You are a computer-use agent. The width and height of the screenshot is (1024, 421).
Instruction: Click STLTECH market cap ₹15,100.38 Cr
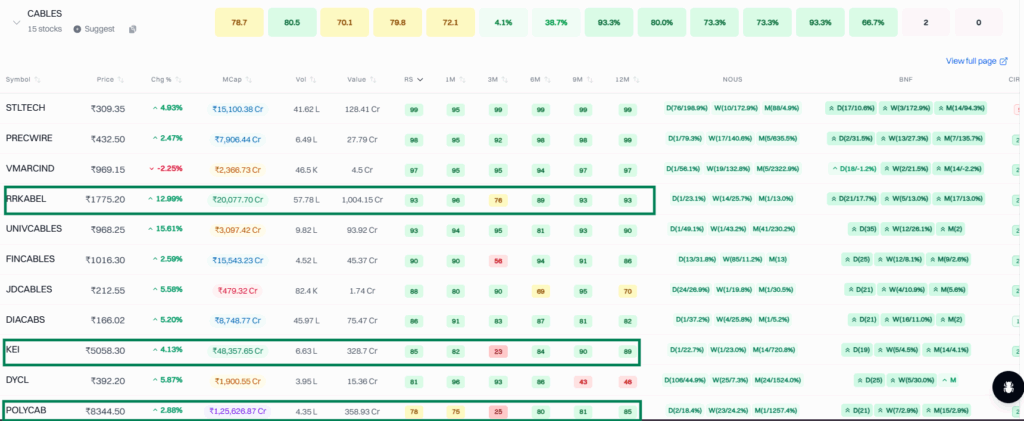coord(238,109)
